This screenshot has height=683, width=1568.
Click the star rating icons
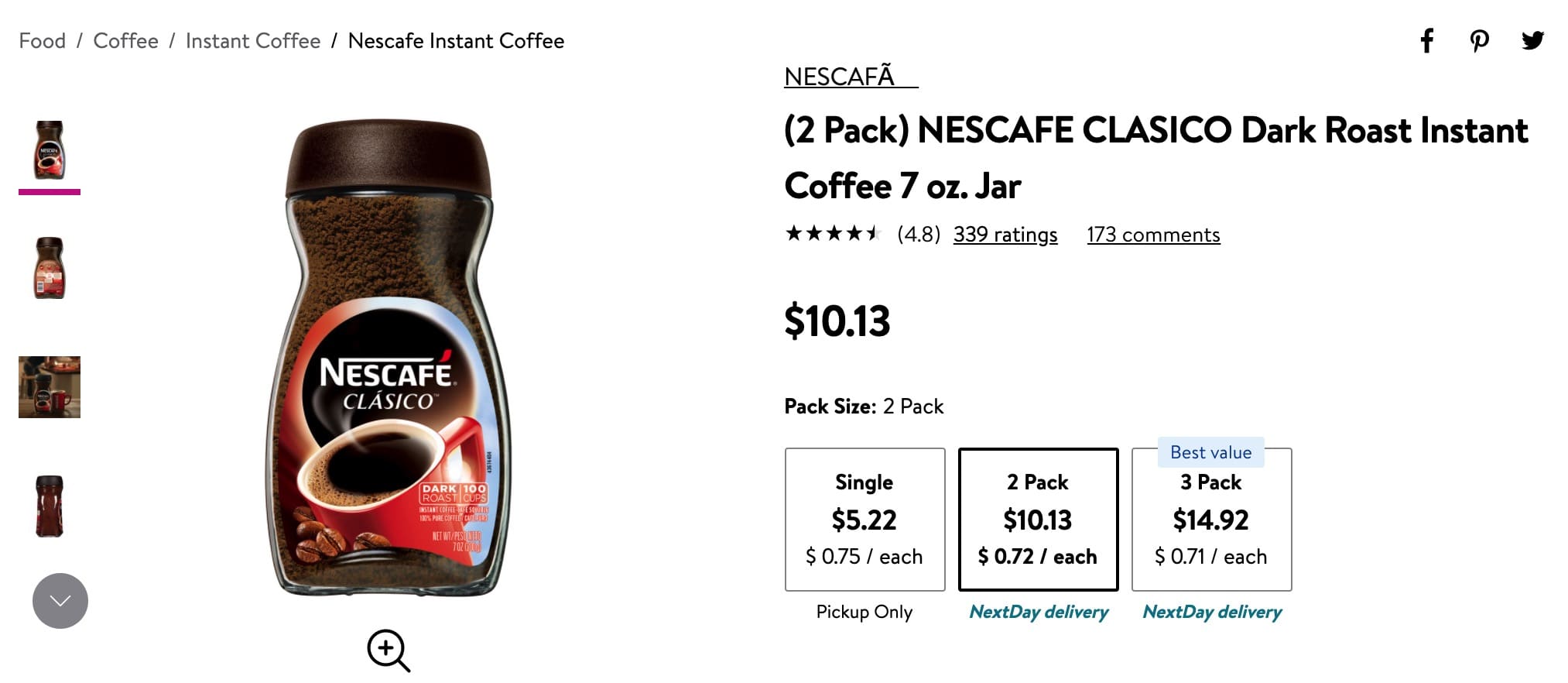(833, 234)
